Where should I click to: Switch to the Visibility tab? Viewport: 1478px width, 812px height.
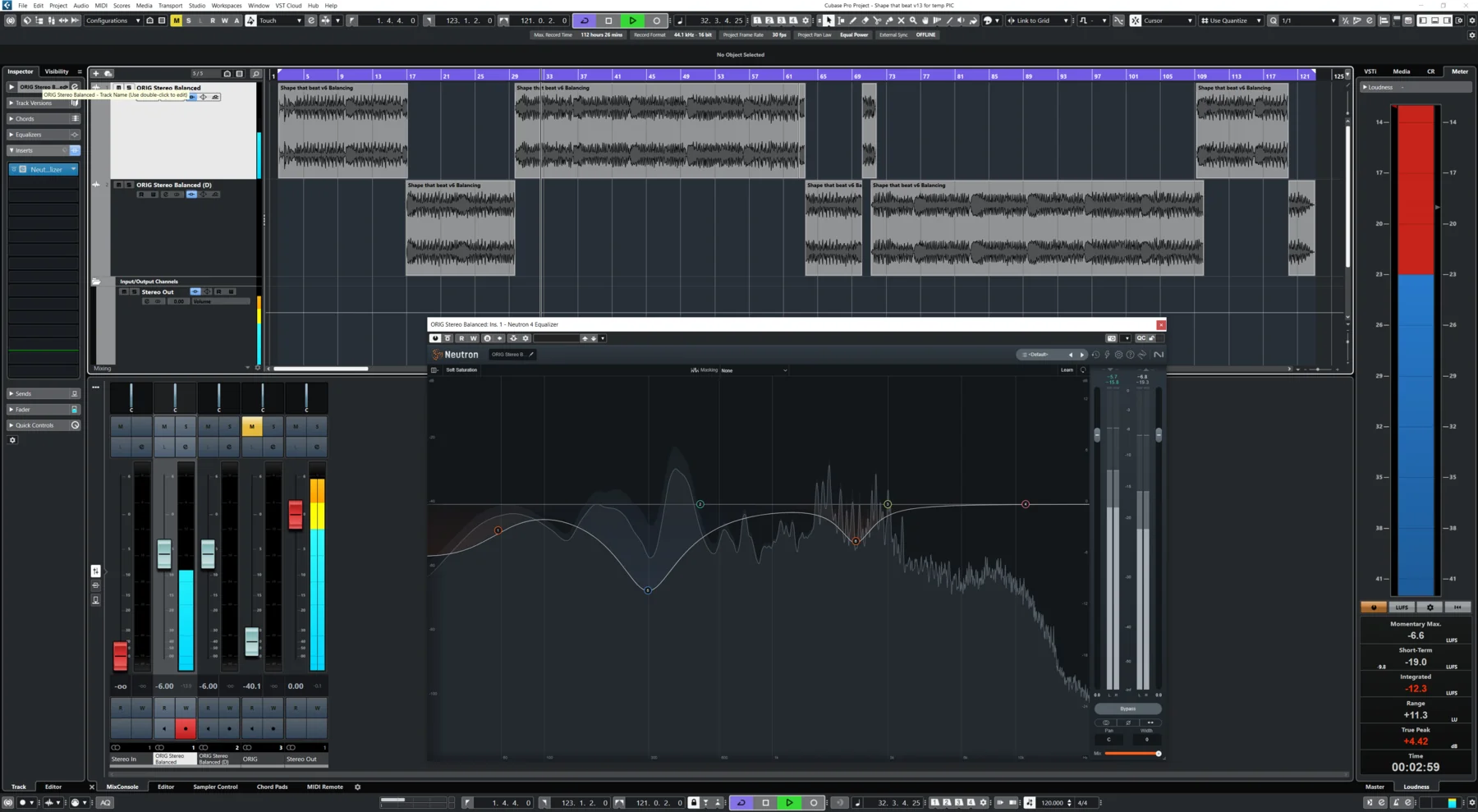(57, 71)
